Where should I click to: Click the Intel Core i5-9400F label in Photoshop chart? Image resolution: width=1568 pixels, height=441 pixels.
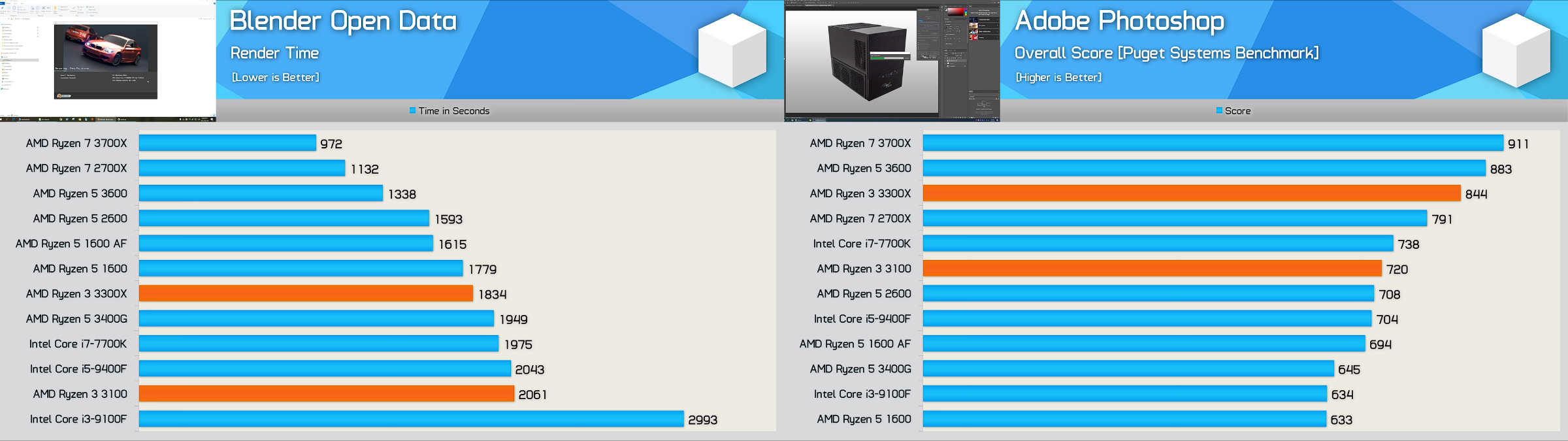click(x=862, y=319)
